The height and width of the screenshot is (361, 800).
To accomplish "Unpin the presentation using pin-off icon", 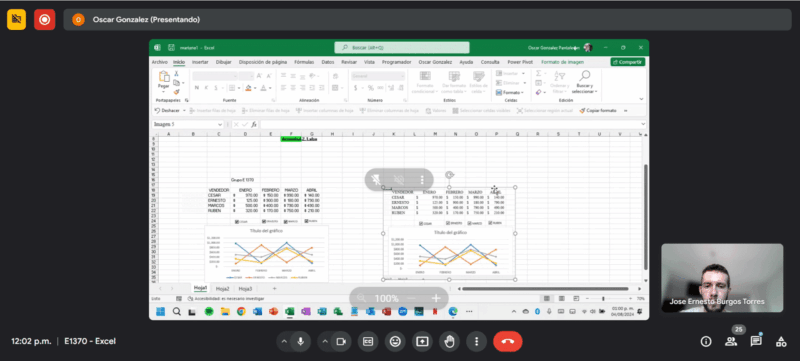I will click(x=376, y=179).
